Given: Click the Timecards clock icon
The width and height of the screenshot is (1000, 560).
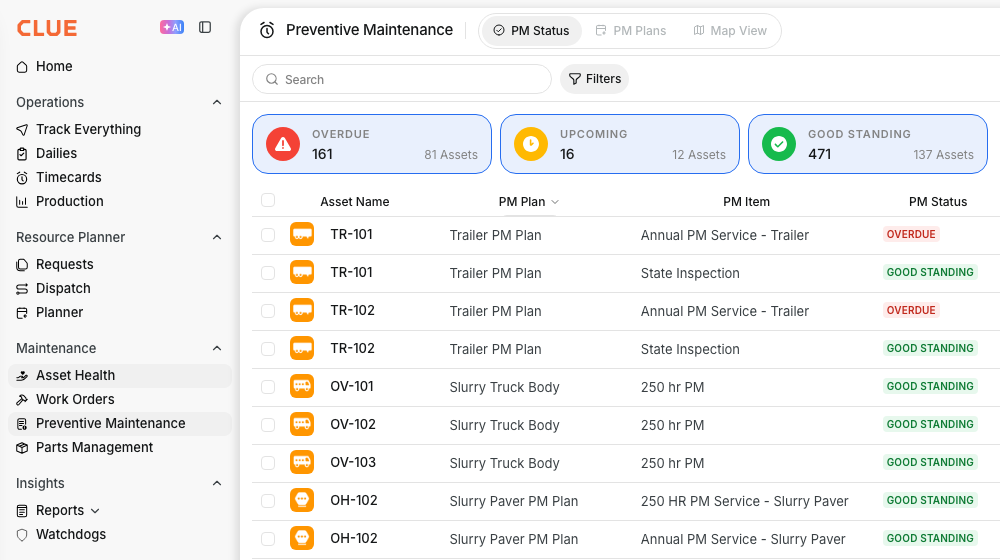Looking at the screenshot, I should [22, 178].
